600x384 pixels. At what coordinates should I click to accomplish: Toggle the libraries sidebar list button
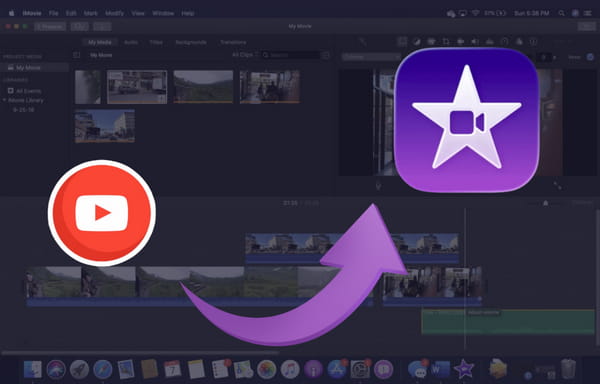point(77,55)
